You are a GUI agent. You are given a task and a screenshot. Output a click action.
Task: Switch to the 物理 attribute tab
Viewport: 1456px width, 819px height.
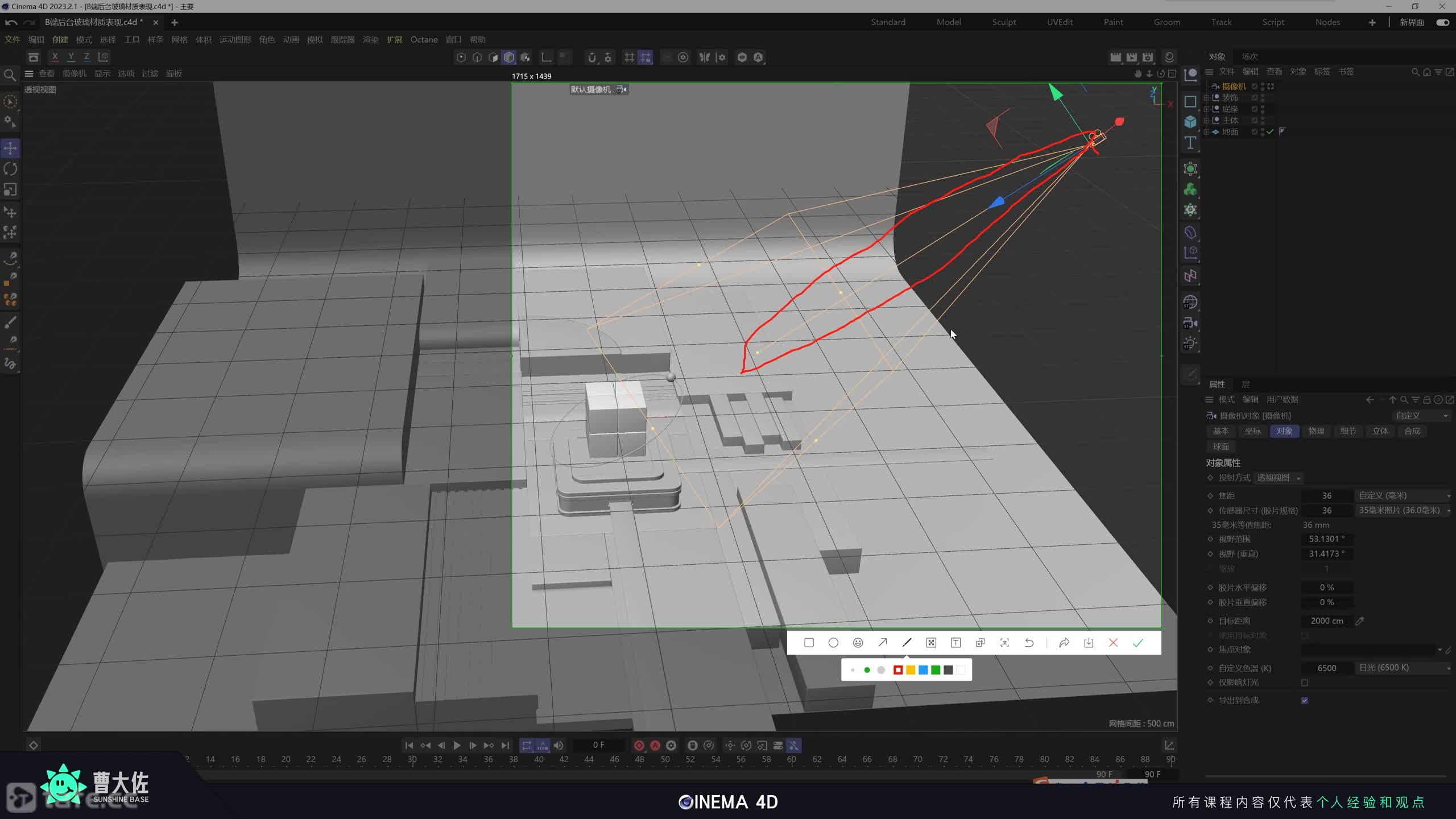click(x=1316, y=431)
